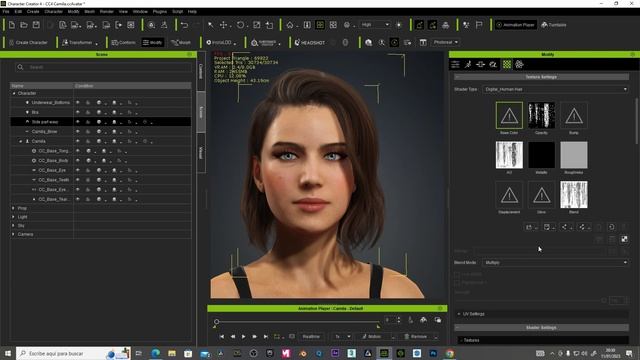640x360 pixels.
Task: Open the Turntable tool
Action: coord(554,25)
